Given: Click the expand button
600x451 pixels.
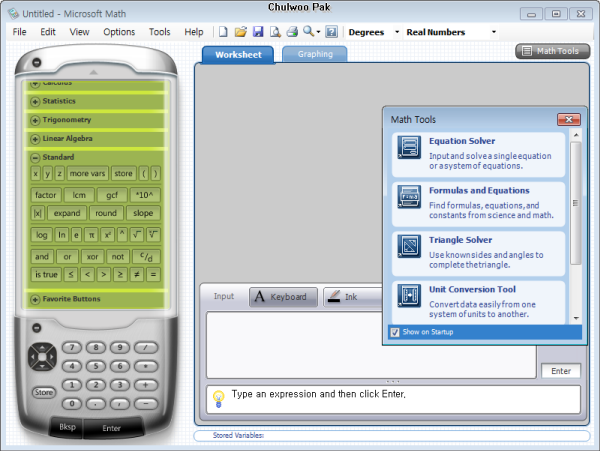Looking at the screenshot, I should point(67,213).
